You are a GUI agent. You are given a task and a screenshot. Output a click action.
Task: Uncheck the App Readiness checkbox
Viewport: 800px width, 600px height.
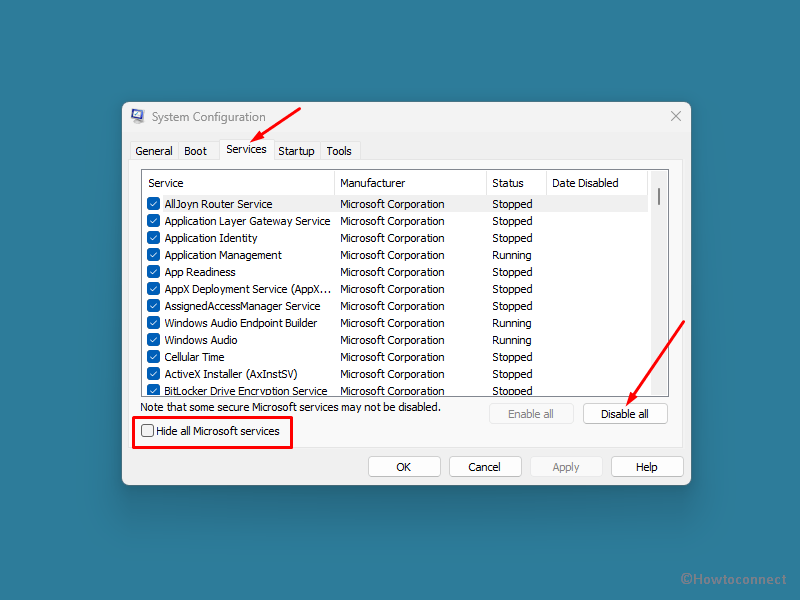click(x=153, y=272)
